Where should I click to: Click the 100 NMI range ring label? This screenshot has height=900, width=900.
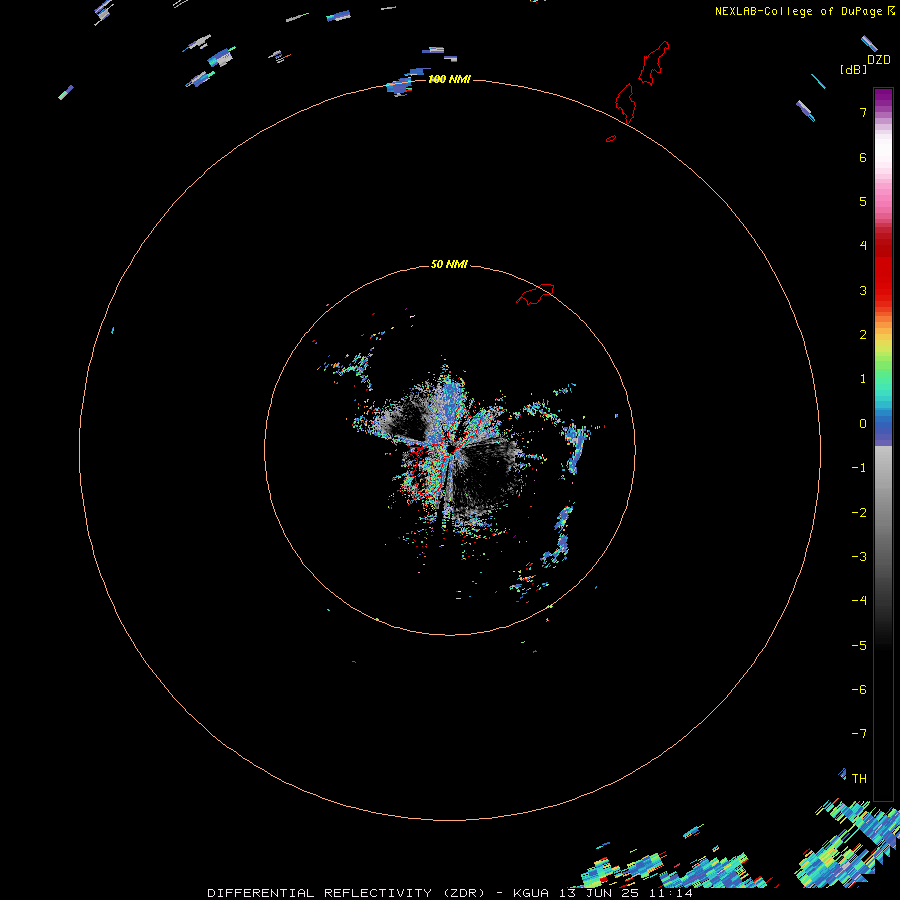(449, 79)
